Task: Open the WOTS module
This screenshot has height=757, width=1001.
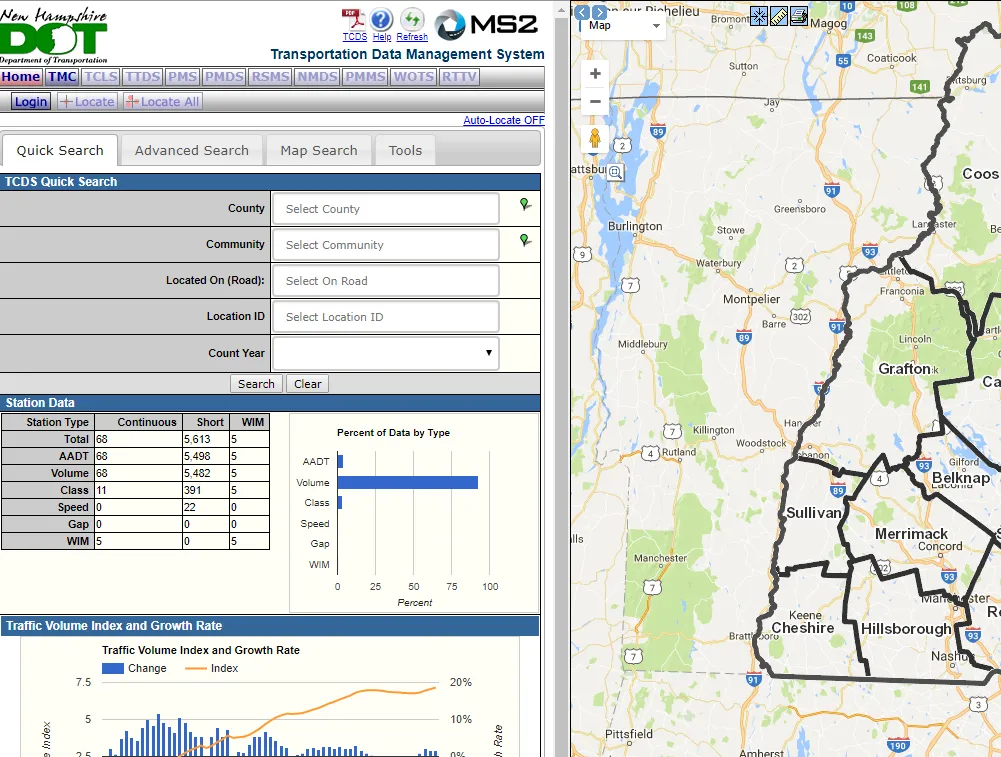Action: click(414, 77)
